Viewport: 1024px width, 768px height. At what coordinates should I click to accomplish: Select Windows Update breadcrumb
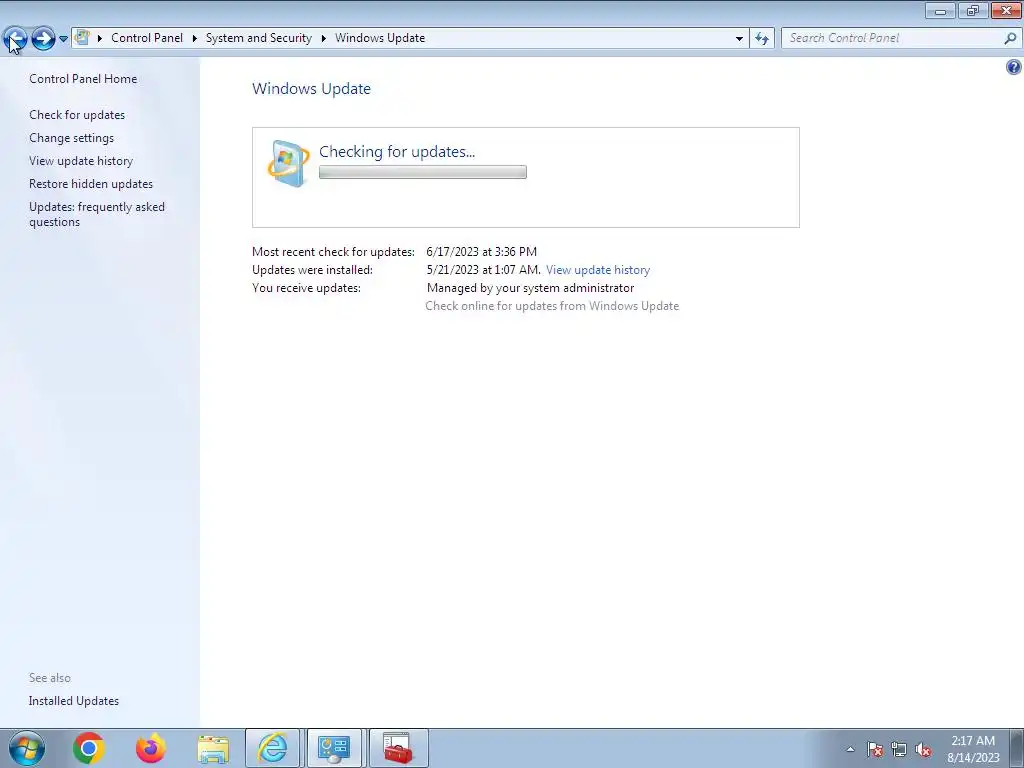[x=380, y=38]
